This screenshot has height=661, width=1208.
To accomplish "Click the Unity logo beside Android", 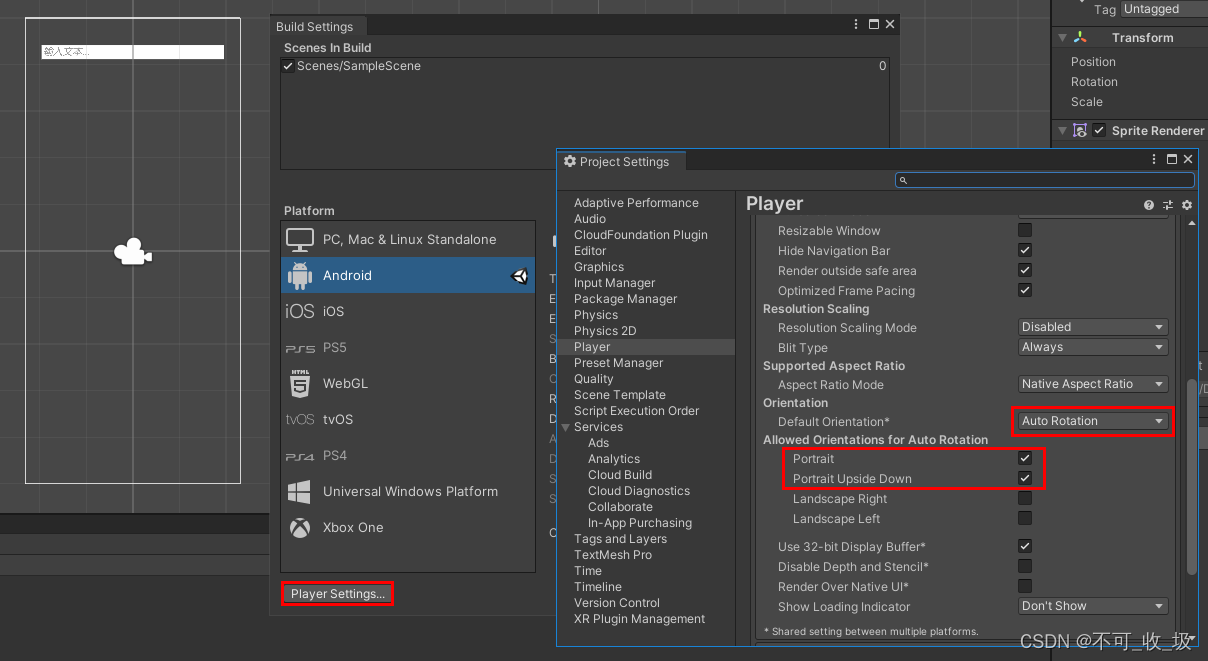I will point(520,276).
